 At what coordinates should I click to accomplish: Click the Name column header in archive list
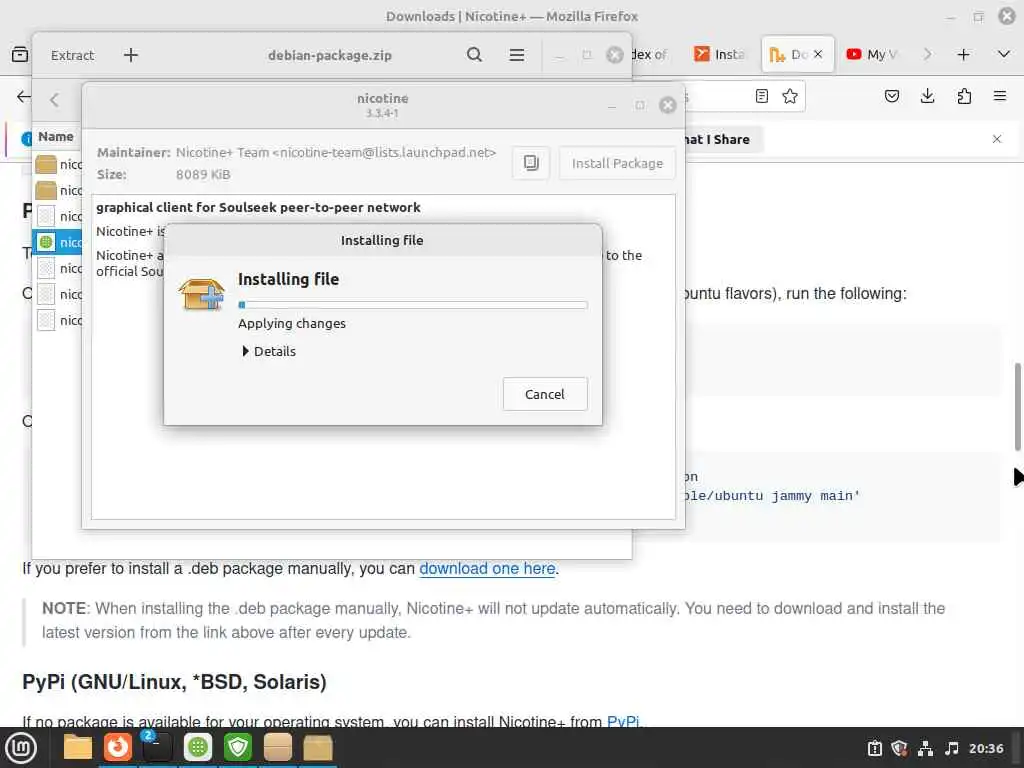click(x=56, y=136)
